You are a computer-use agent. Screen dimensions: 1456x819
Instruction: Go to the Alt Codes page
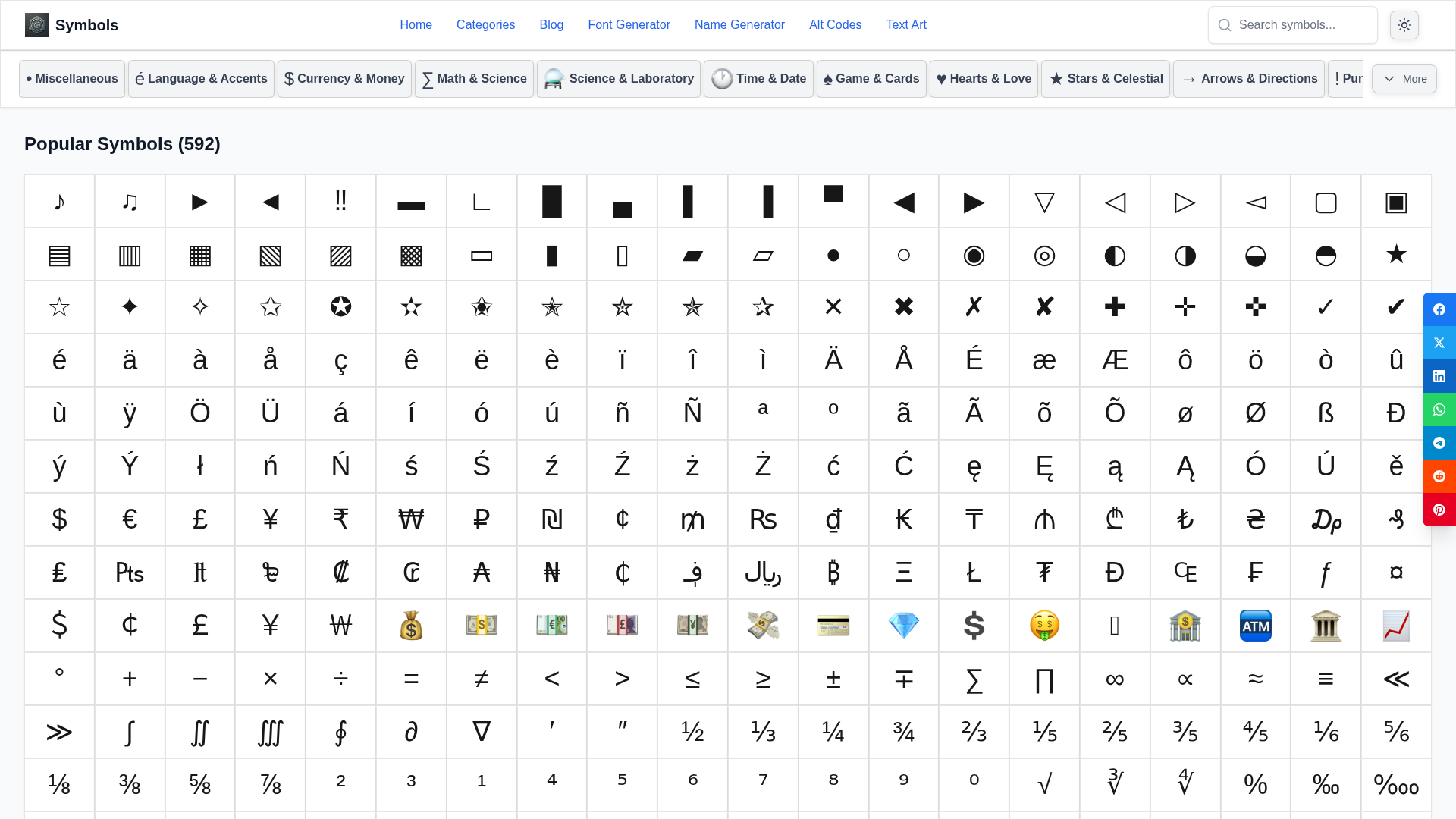click(835, 25)
